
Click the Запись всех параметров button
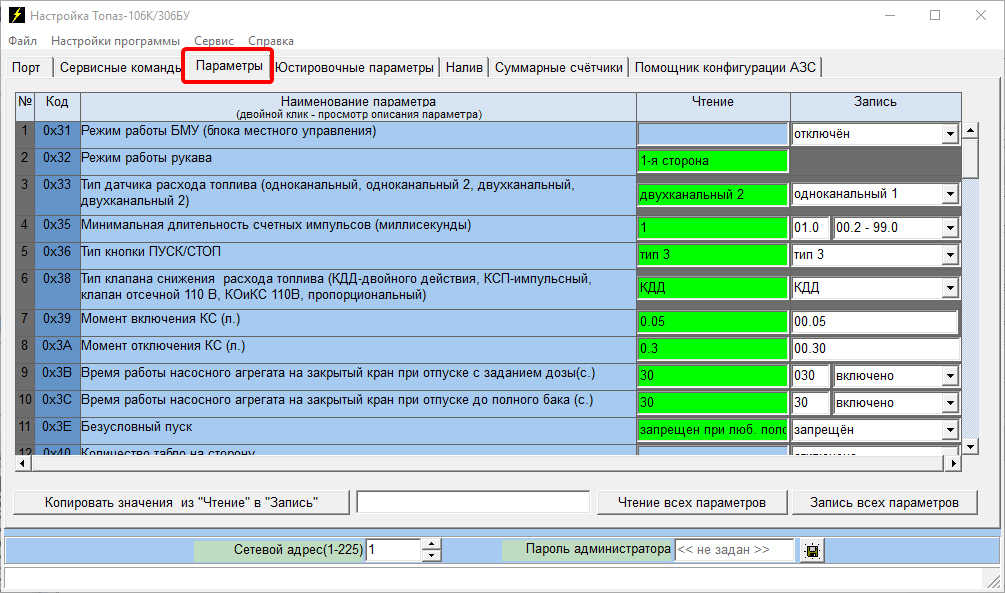click(x=885, y=503)
